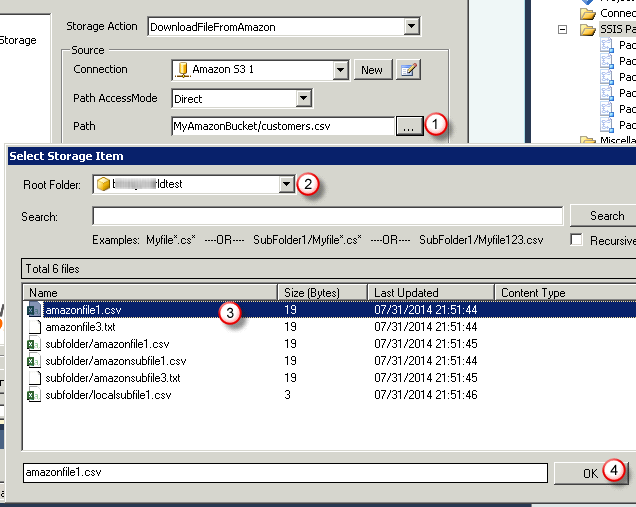Click the icon of subfolder/localsubfile1.csv
636x507 pixels.
click(34, 395)
